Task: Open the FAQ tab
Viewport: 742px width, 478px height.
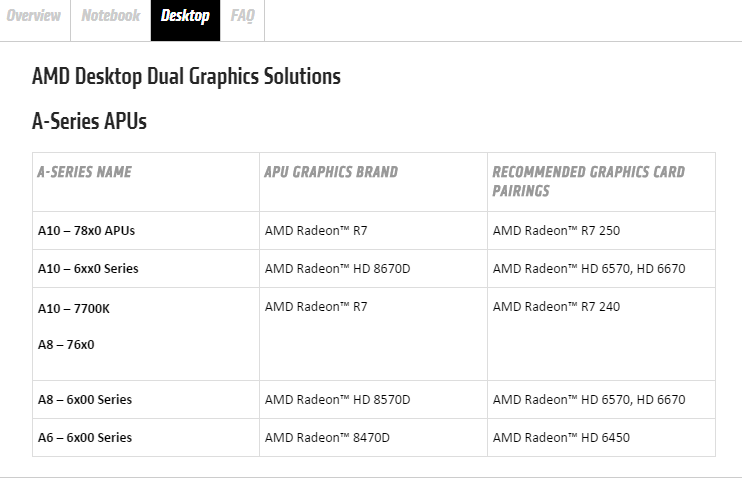Action: (x=242, y=16)
